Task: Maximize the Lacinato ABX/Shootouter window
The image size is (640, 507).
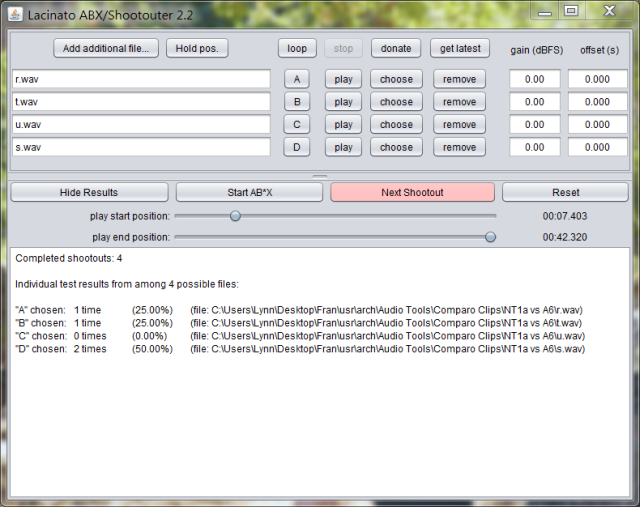Action: (571, 11)
